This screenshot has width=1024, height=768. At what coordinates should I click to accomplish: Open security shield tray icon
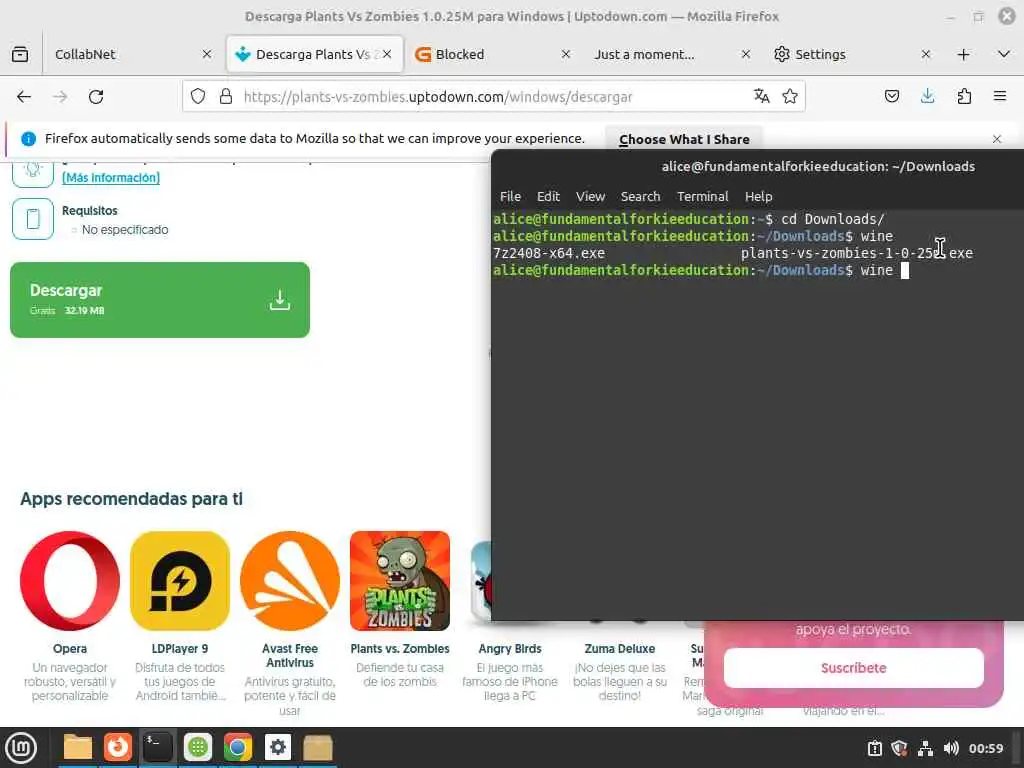(899, 748)
